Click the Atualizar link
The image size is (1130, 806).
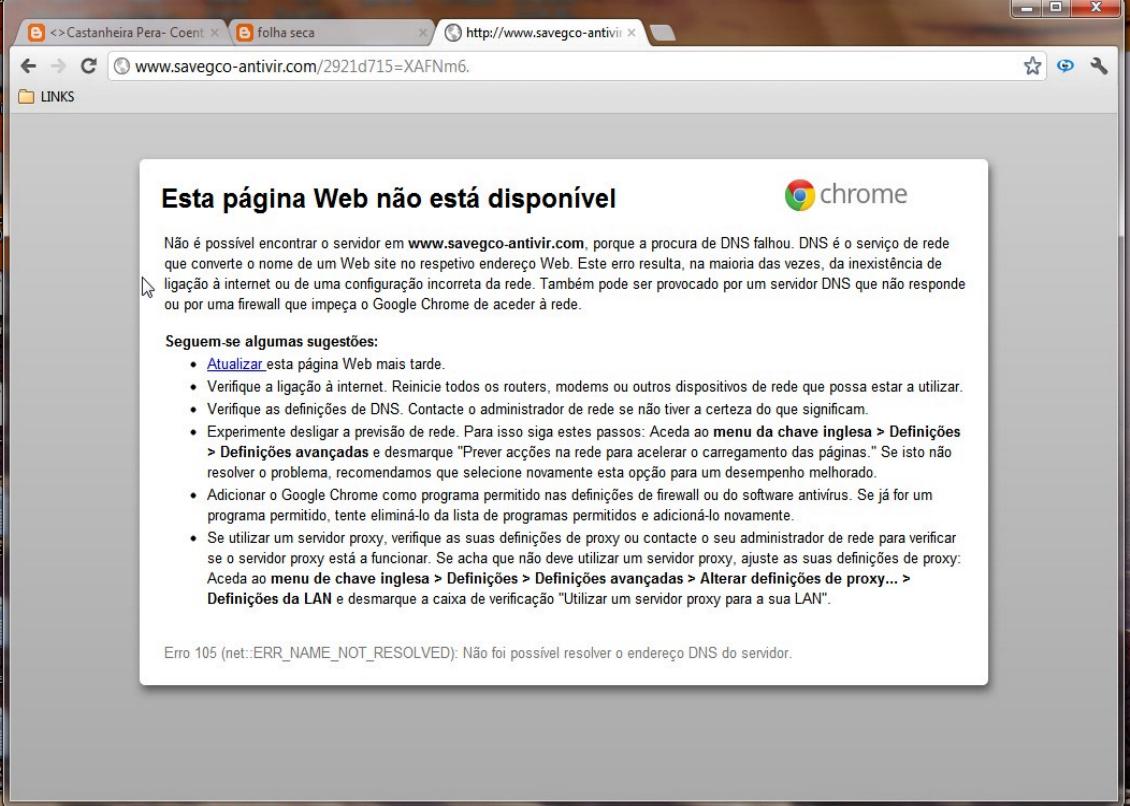pos(236,364)
